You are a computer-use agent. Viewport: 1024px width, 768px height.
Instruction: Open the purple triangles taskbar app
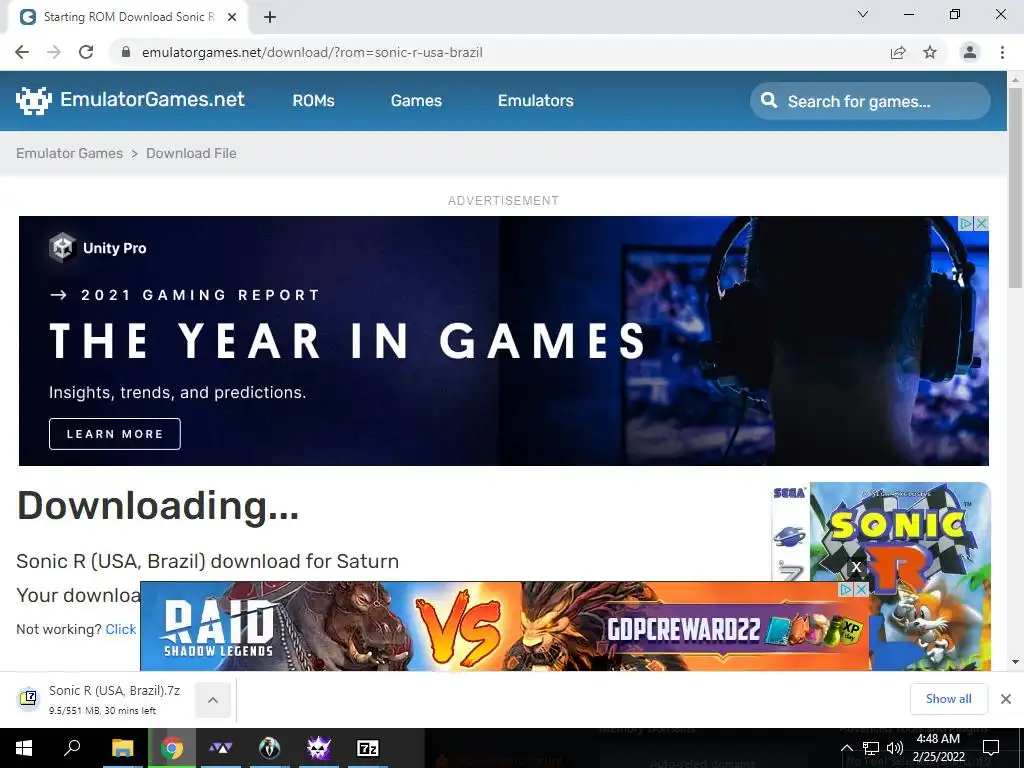221,748
